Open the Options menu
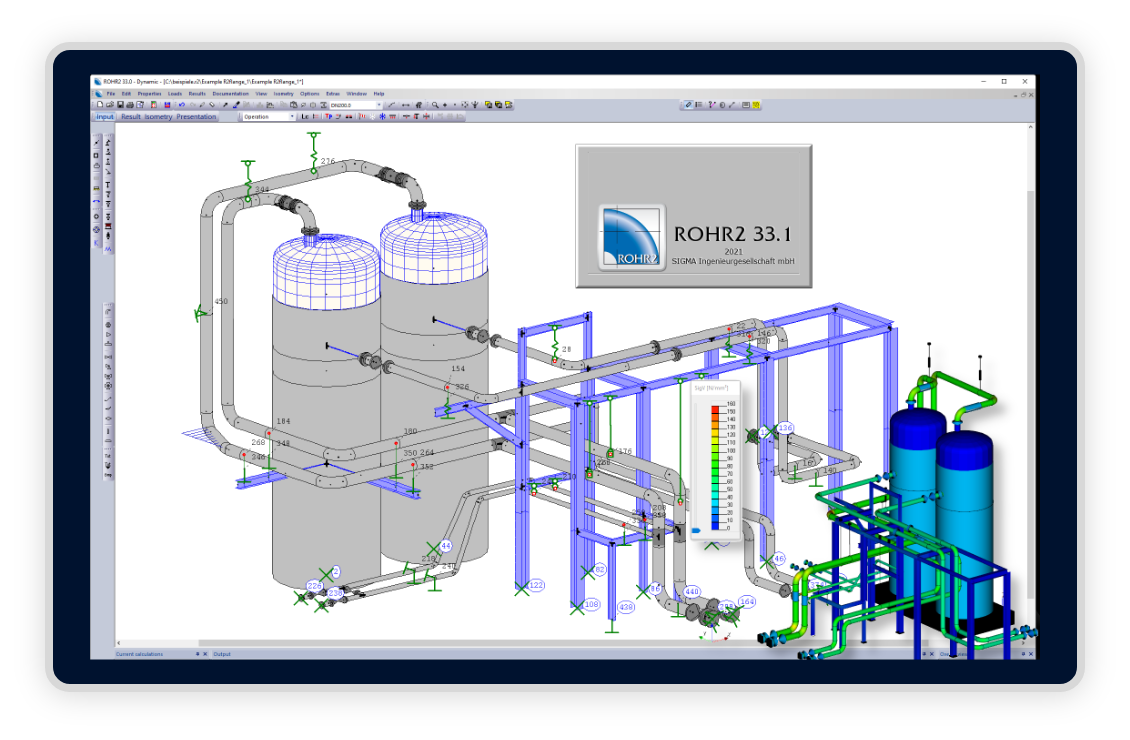 pyautogui.click(x=310, y=94)
